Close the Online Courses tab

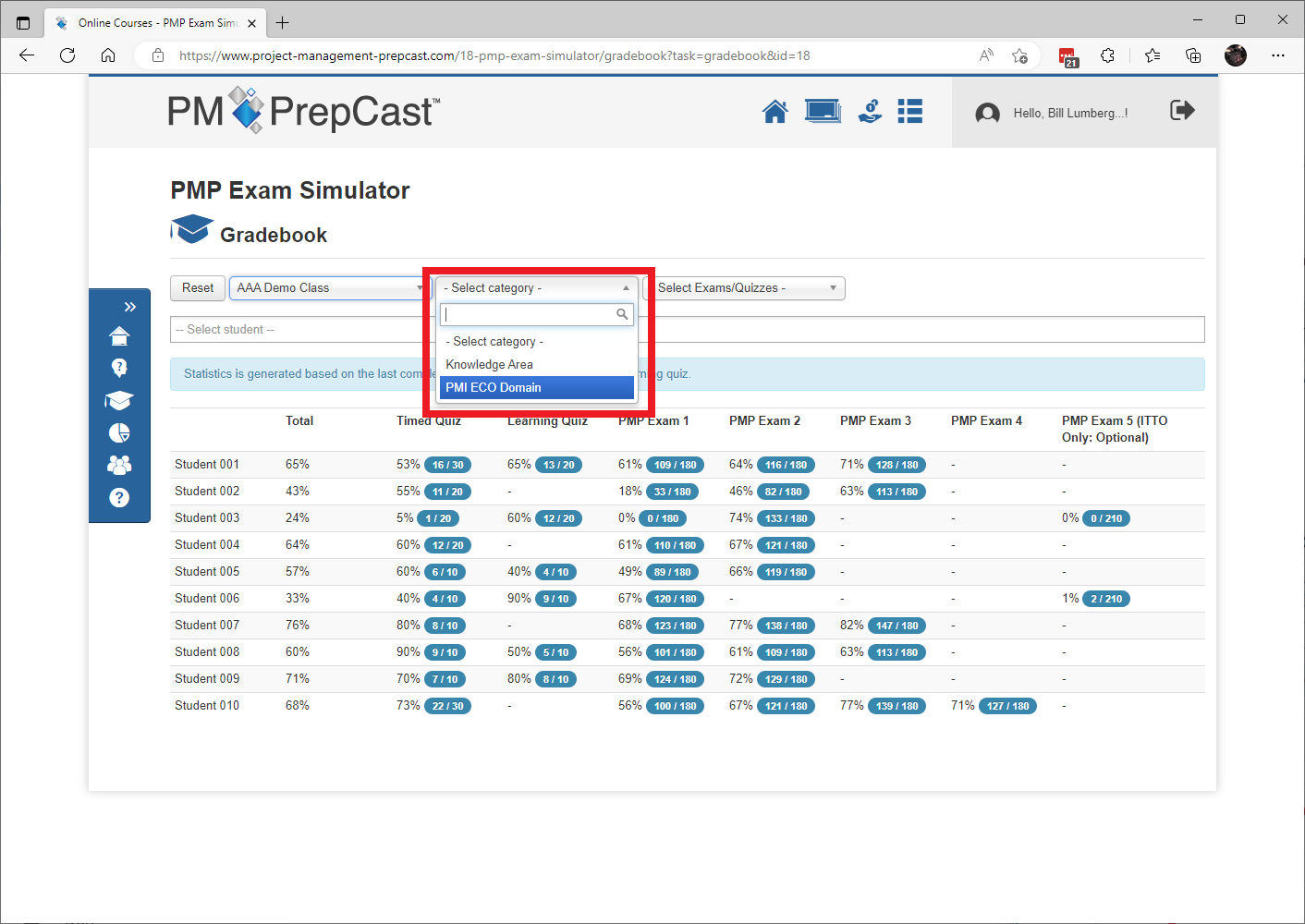point(251,23)
